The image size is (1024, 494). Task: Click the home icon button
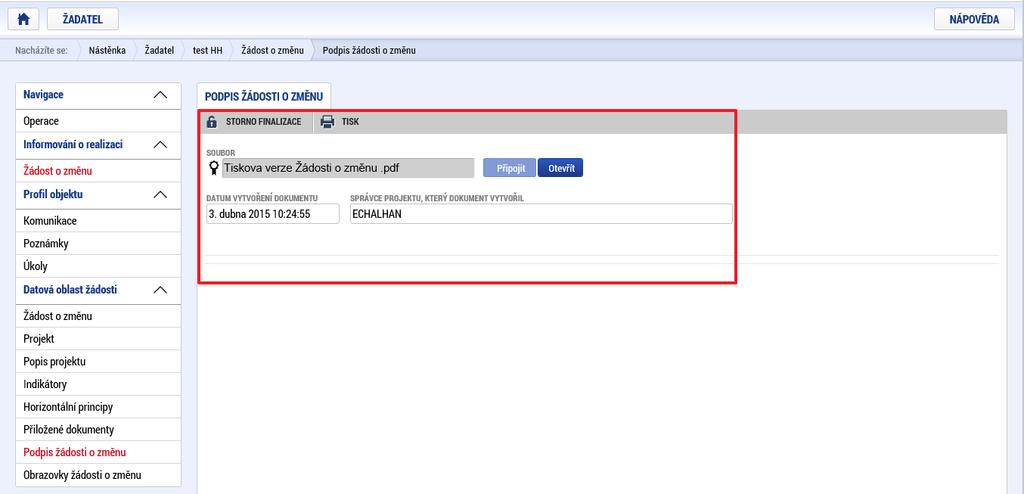[24, 19]
